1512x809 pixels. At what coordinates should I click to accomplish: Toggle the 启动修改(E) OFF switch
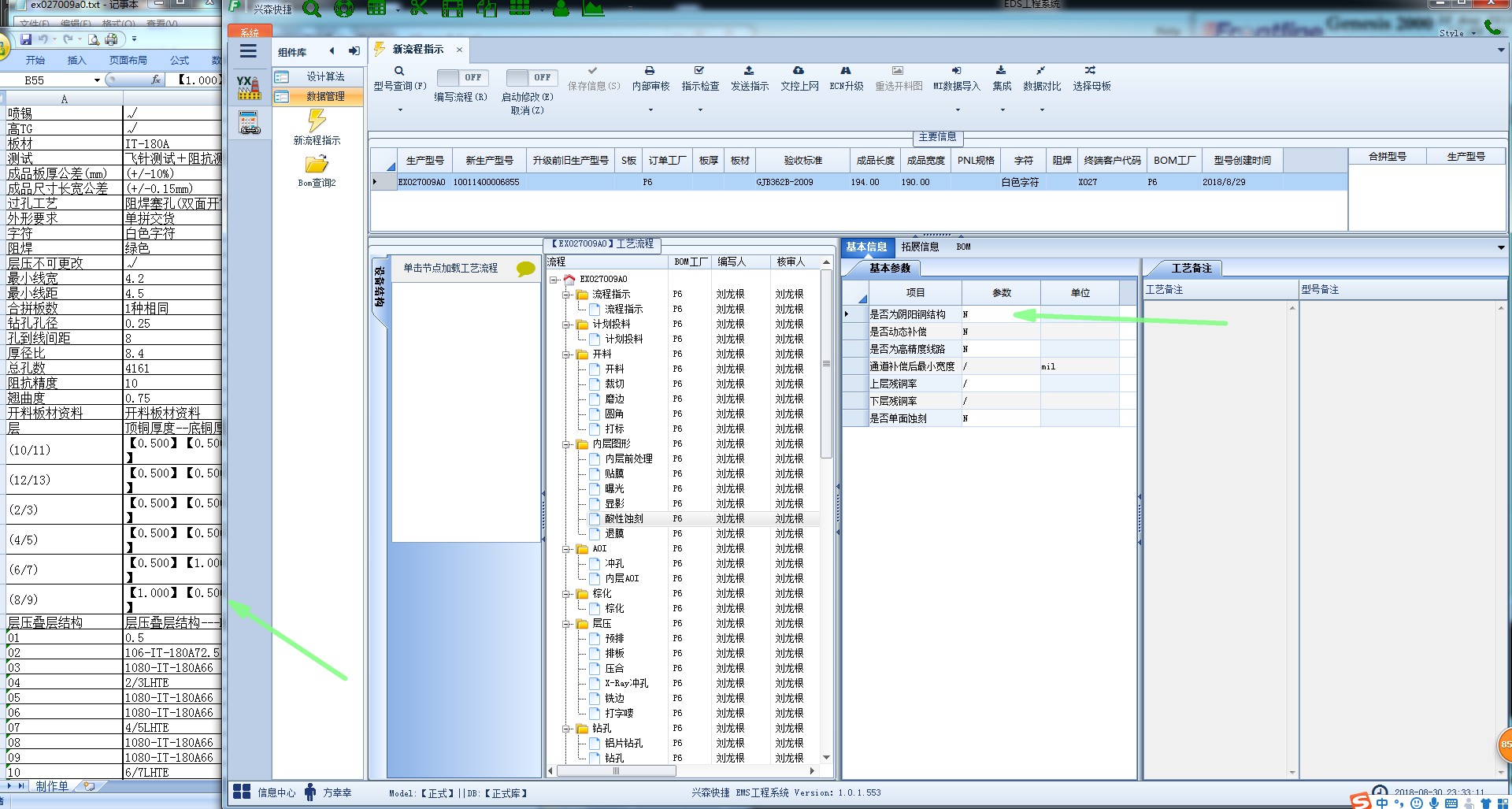coord(532,77)
